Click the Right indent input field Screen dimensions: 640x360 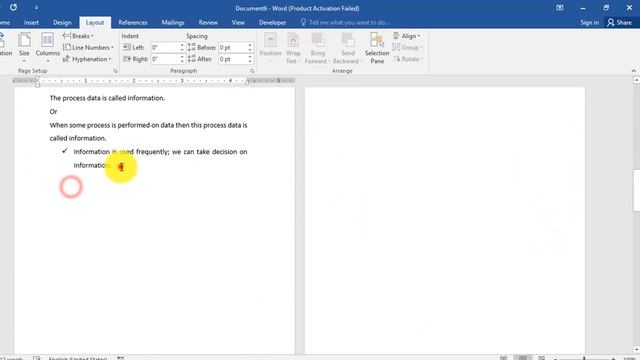click(x=165, y=59)
